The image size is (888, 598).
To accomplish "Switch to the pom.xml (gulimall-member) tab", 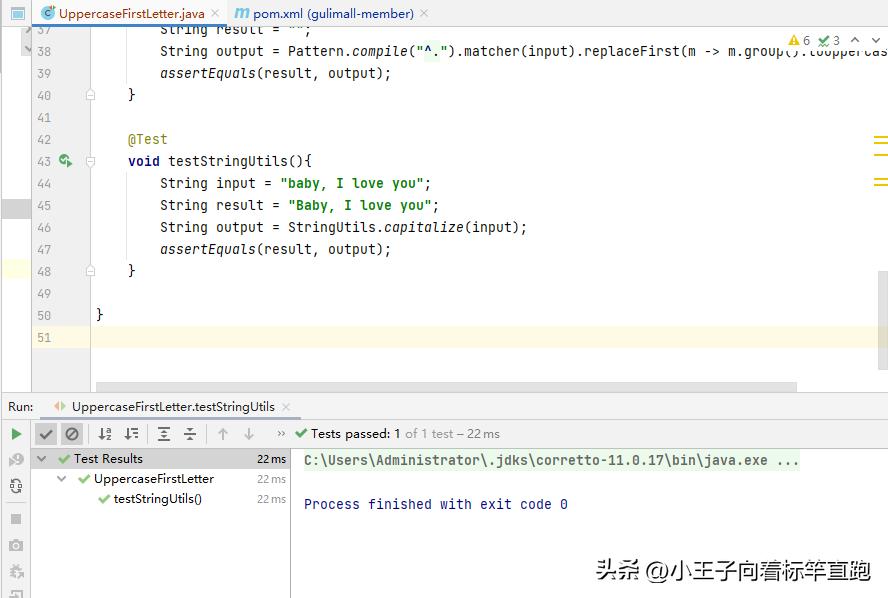I will tap(323, 13).
